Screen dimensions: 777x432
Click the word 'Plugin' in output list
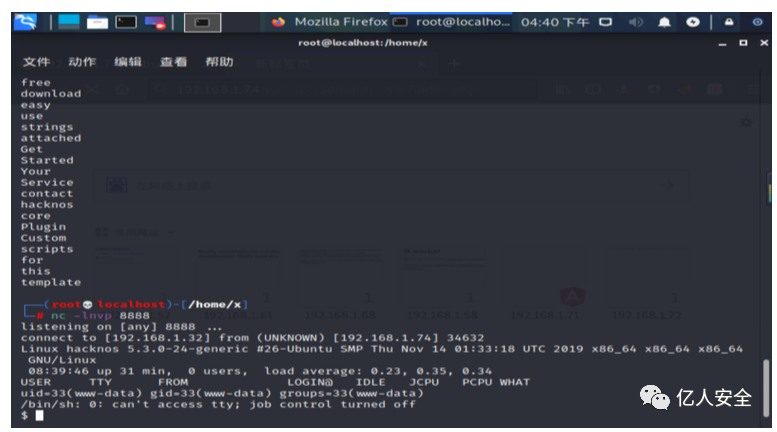(x=43, y=227)
